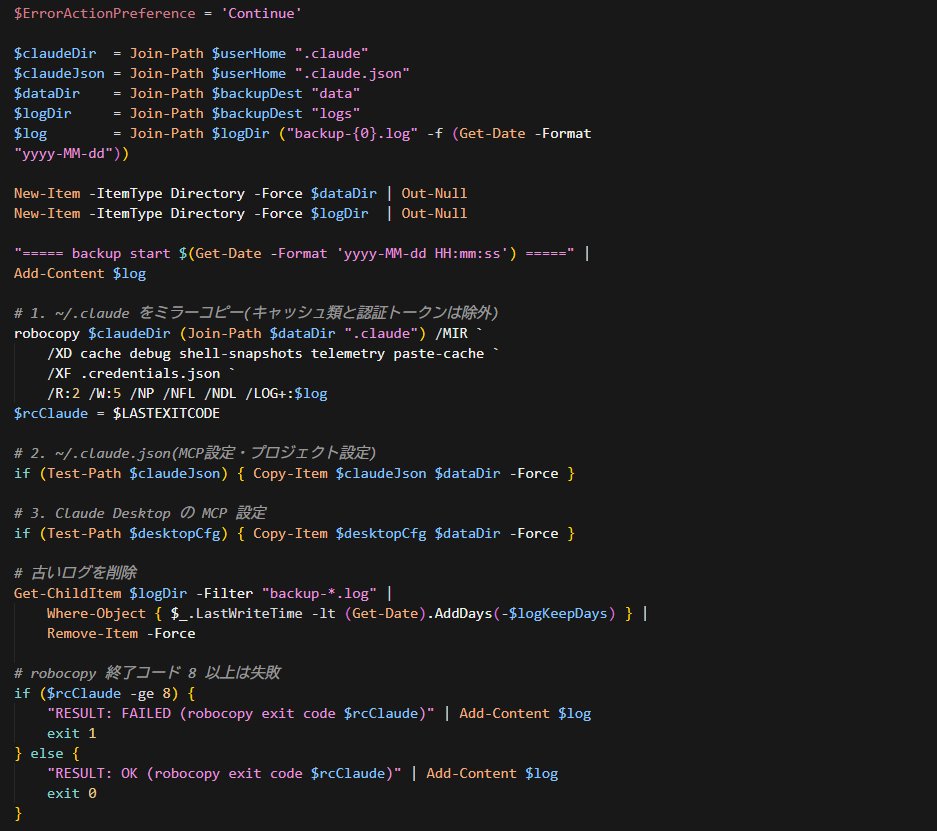Click the "RESULT: OK" string
This screenshot has width=937, height=831.
tap(224, 774)
